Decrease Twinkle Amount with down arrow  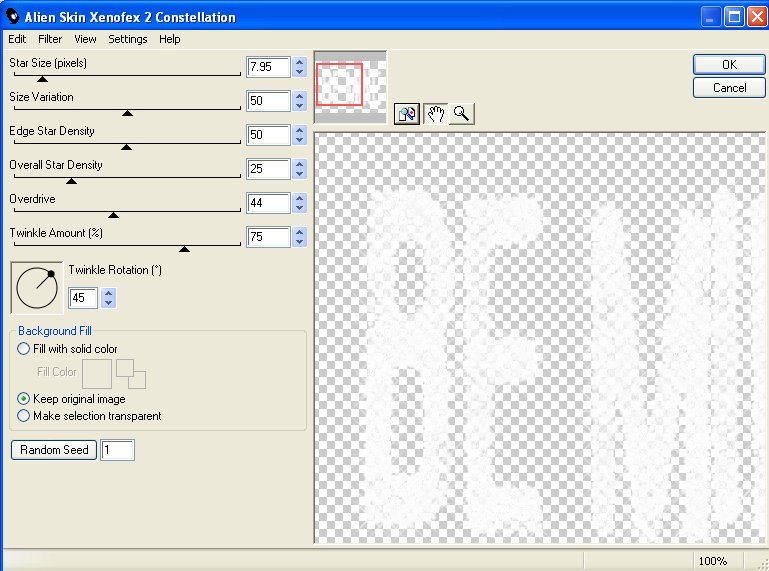point(300,242)
